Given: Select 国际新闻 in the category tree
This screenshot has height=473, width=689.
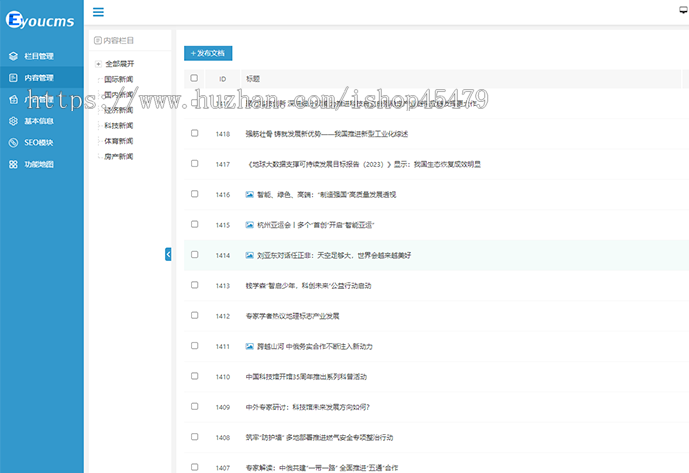Looking at the screenshot, I should 119,79.
